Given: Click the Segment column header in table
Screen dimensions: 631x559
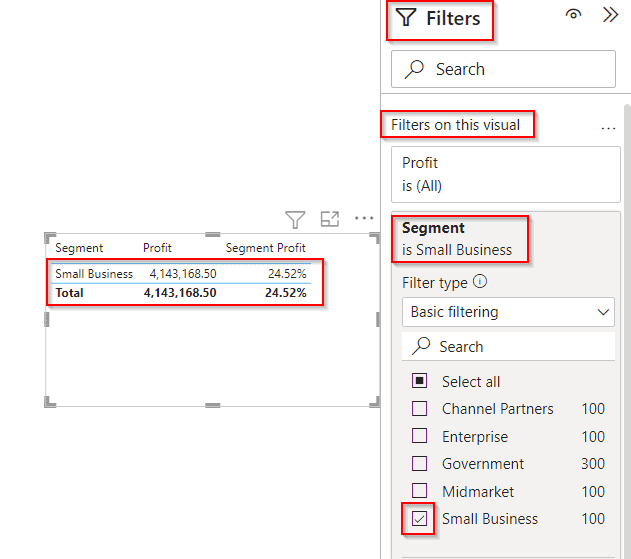Looking at the screenshot, I should point(79,248).
